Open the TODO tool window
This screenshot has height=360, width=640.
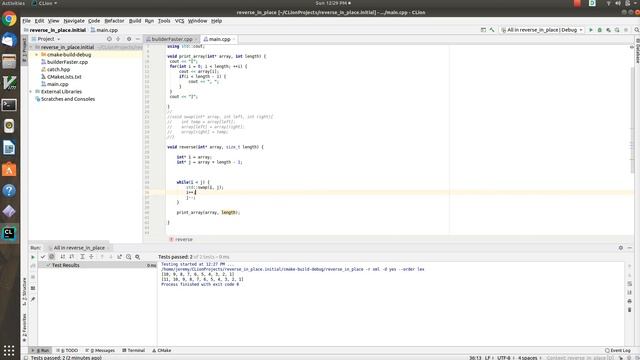pyautogui.click(x=68, y=351)
